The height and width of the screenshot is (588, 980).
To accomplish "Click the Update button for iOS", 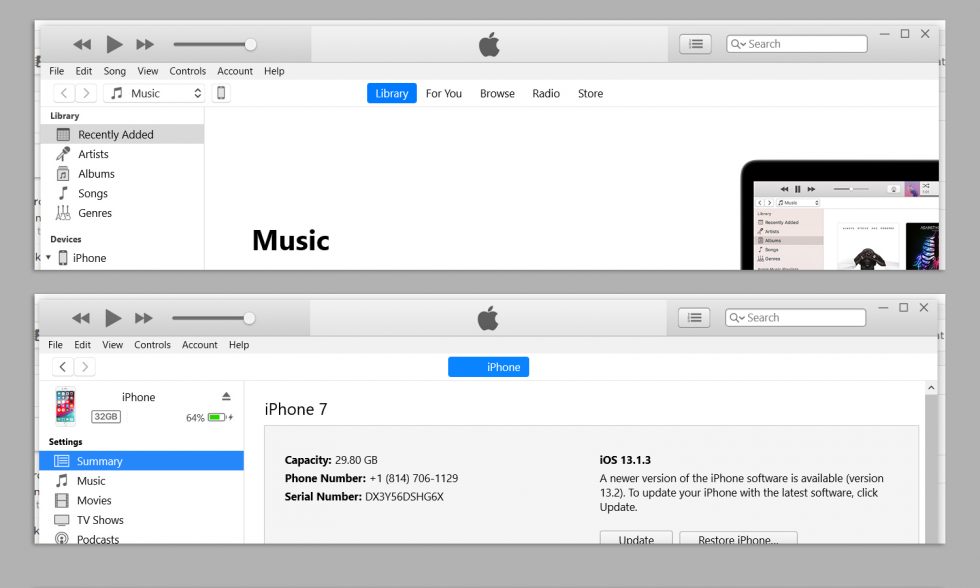I will (636, 539).
